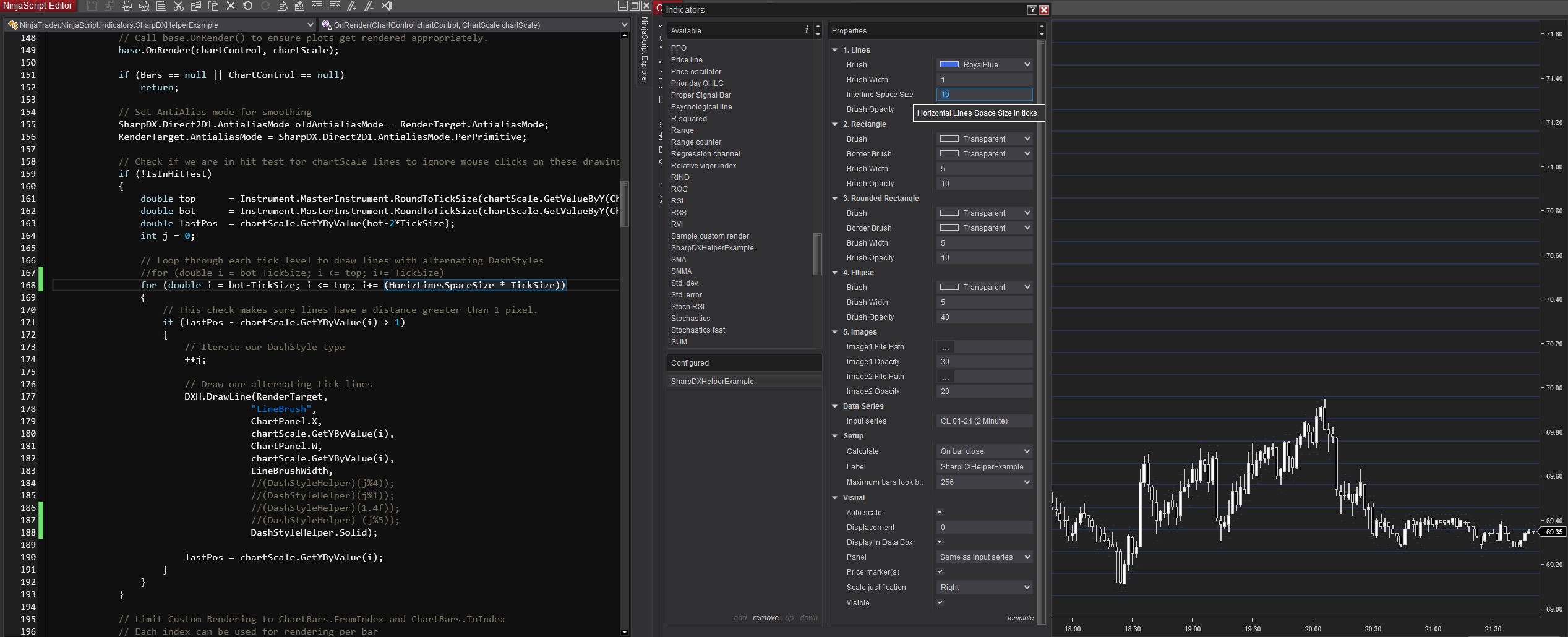Uncomment the selected lines

point(369,6)
